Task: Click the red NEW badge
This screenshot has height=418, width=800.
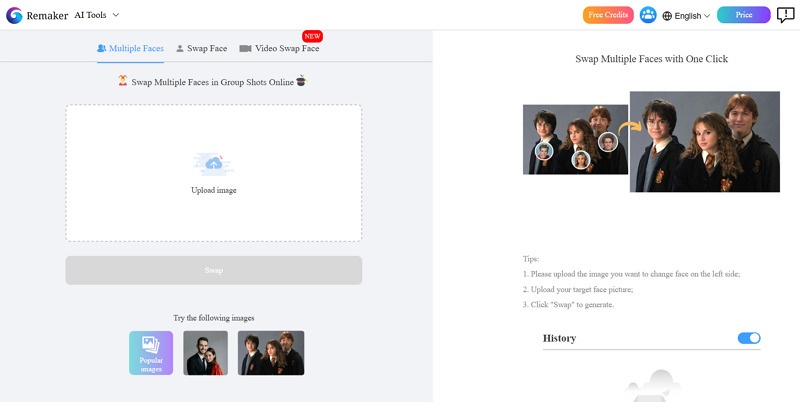Action: [x=312, y=36]
